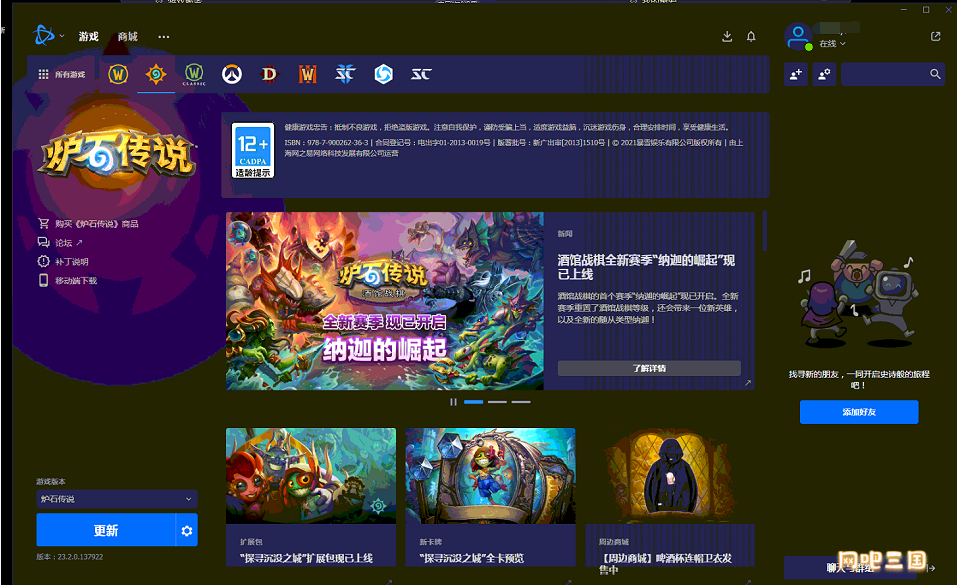This screenshot has width=957, height=585.
Task: Open the 新卡牌 card preview thumbnail
Action: (x=491, y=476)
